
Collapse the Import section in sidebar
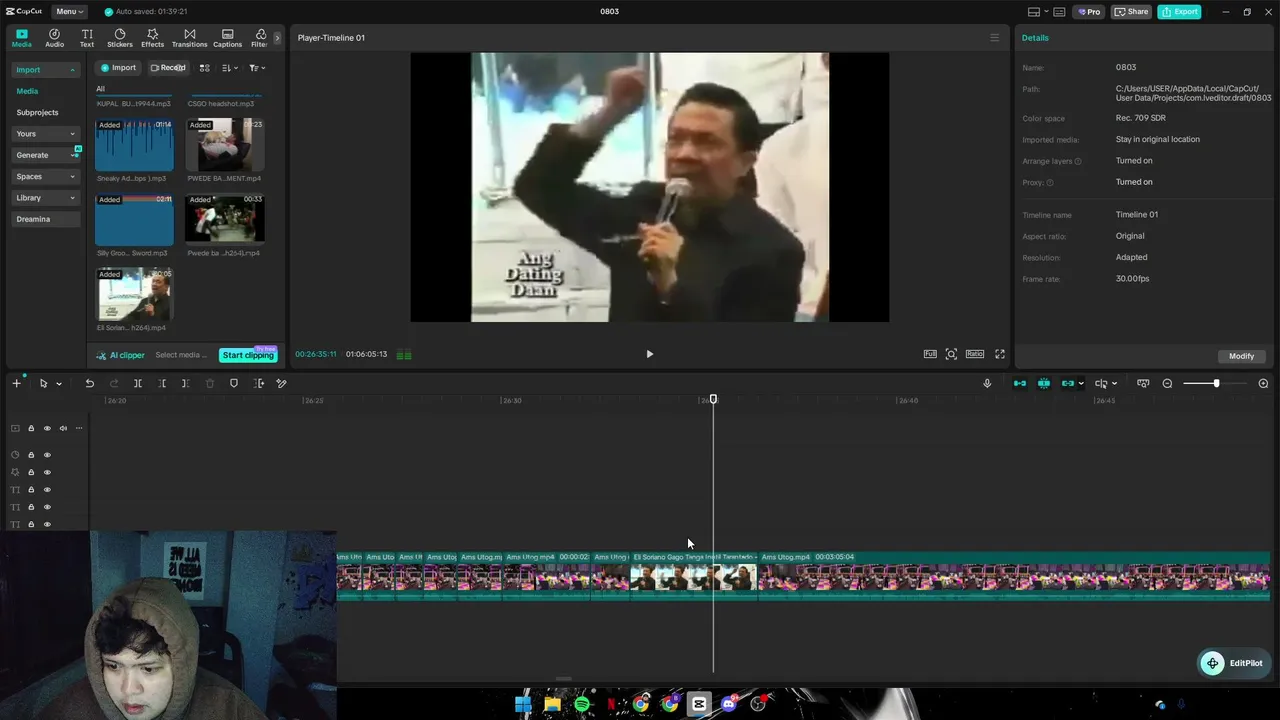45,70
